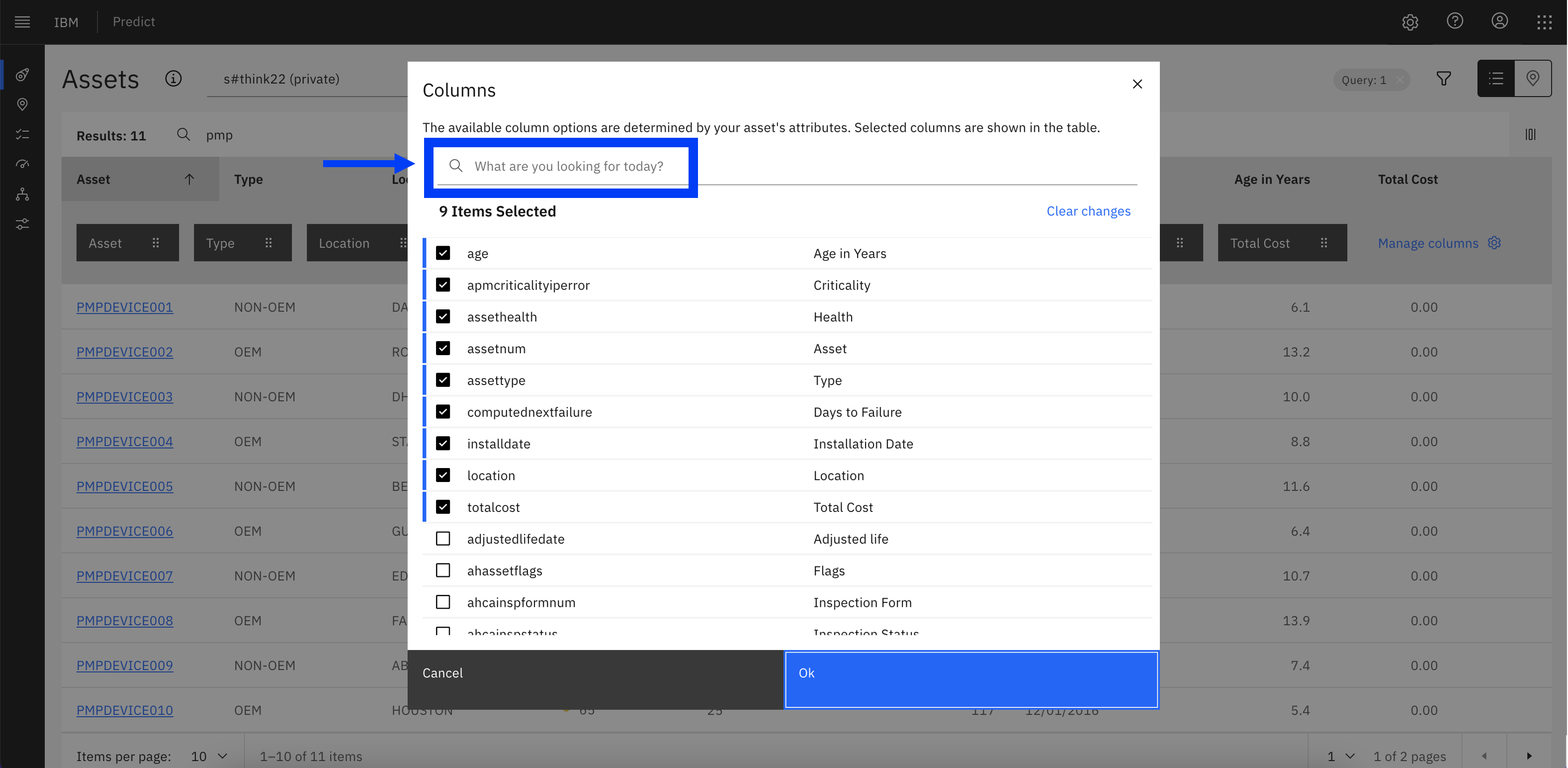This screenshot has height=768, width=1568.
Task: Open the sidebar hierarchy tree icon
Action: tap(22, 194)
